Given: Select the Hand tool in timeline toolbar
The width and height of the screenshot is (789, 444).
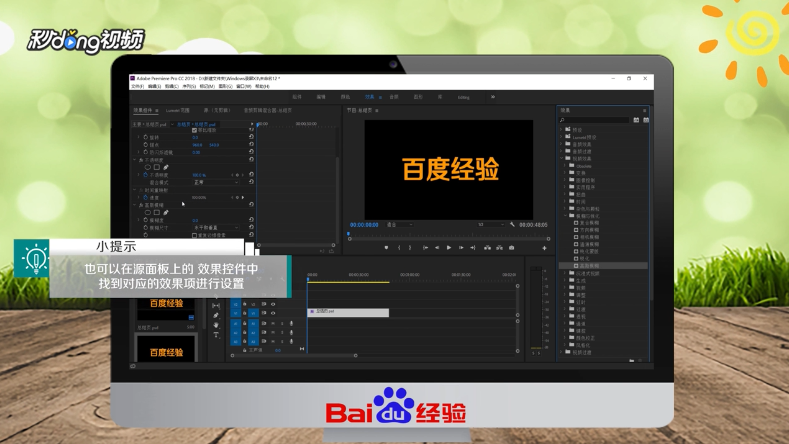Looking at the screenshot, I should tap(216, 325).
